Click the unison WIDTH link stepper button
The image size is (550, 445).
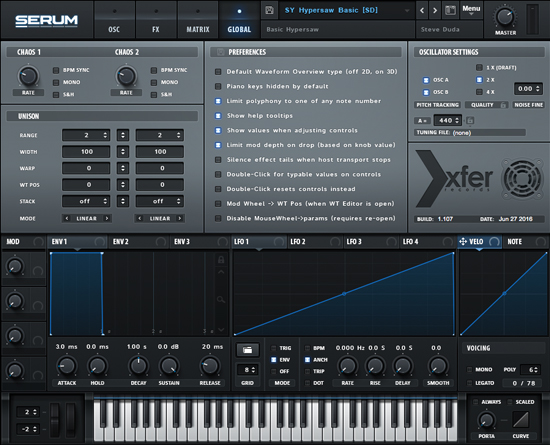coord(123,151)
